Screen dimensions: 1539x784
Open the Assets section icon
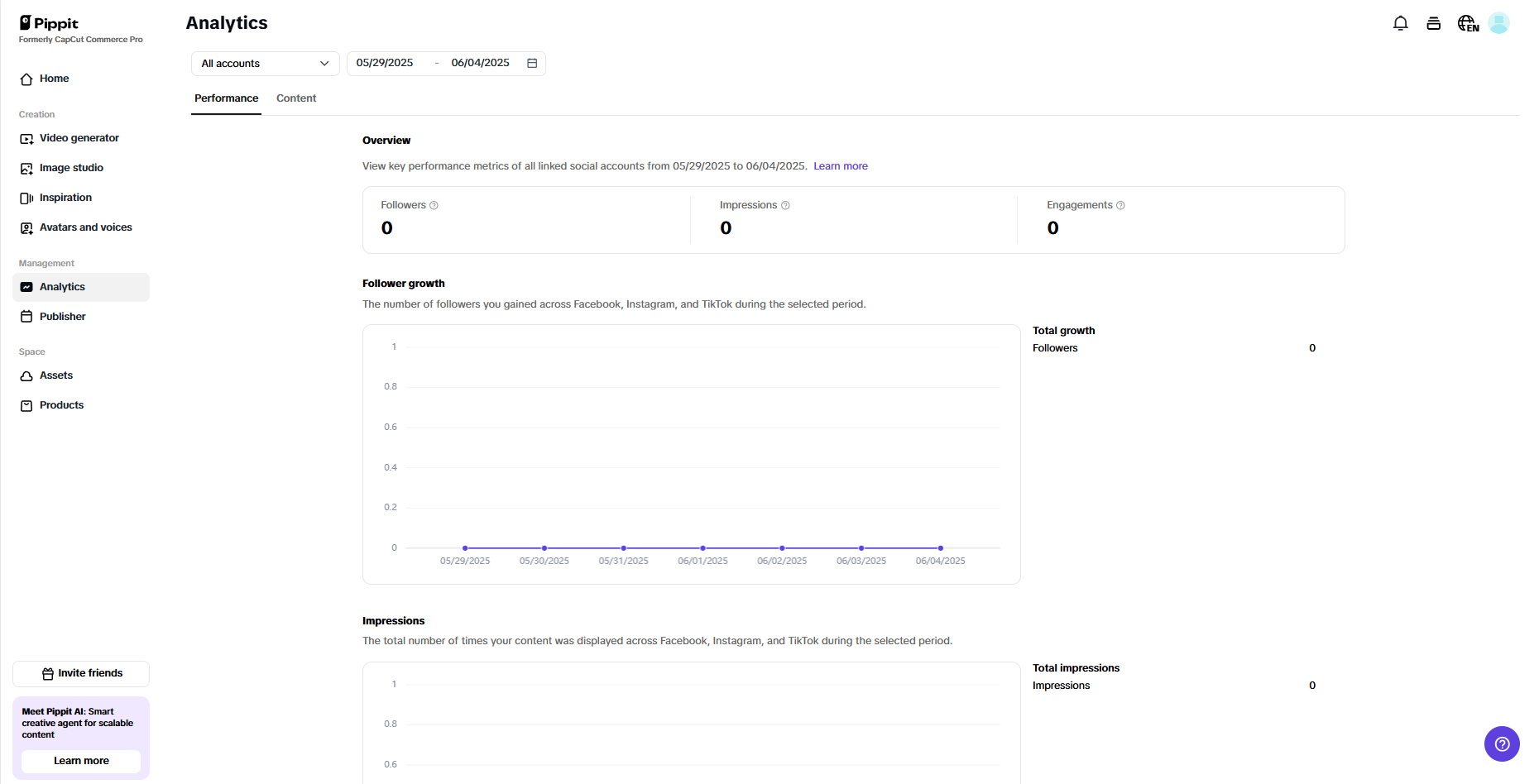(26, 375)
